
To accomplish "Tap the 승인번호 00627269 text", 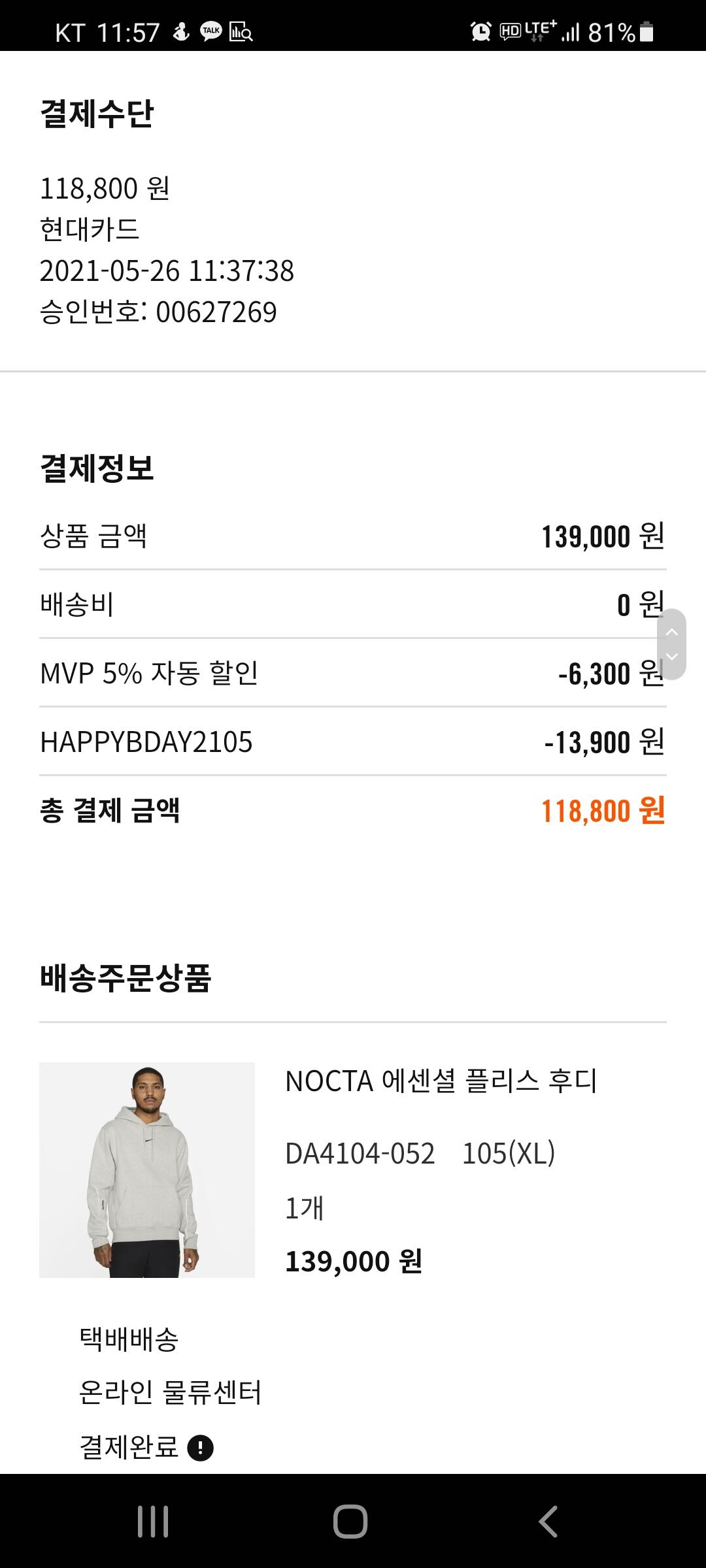I will point(158,312).
